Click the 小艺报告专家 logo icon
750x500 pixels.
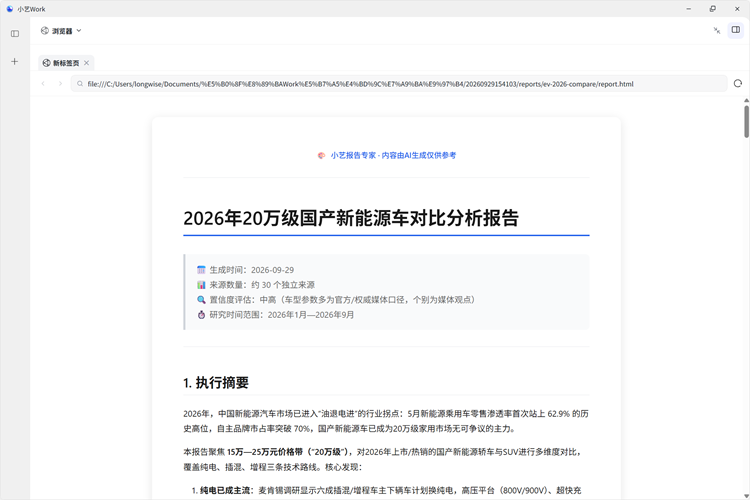point(321,155)
